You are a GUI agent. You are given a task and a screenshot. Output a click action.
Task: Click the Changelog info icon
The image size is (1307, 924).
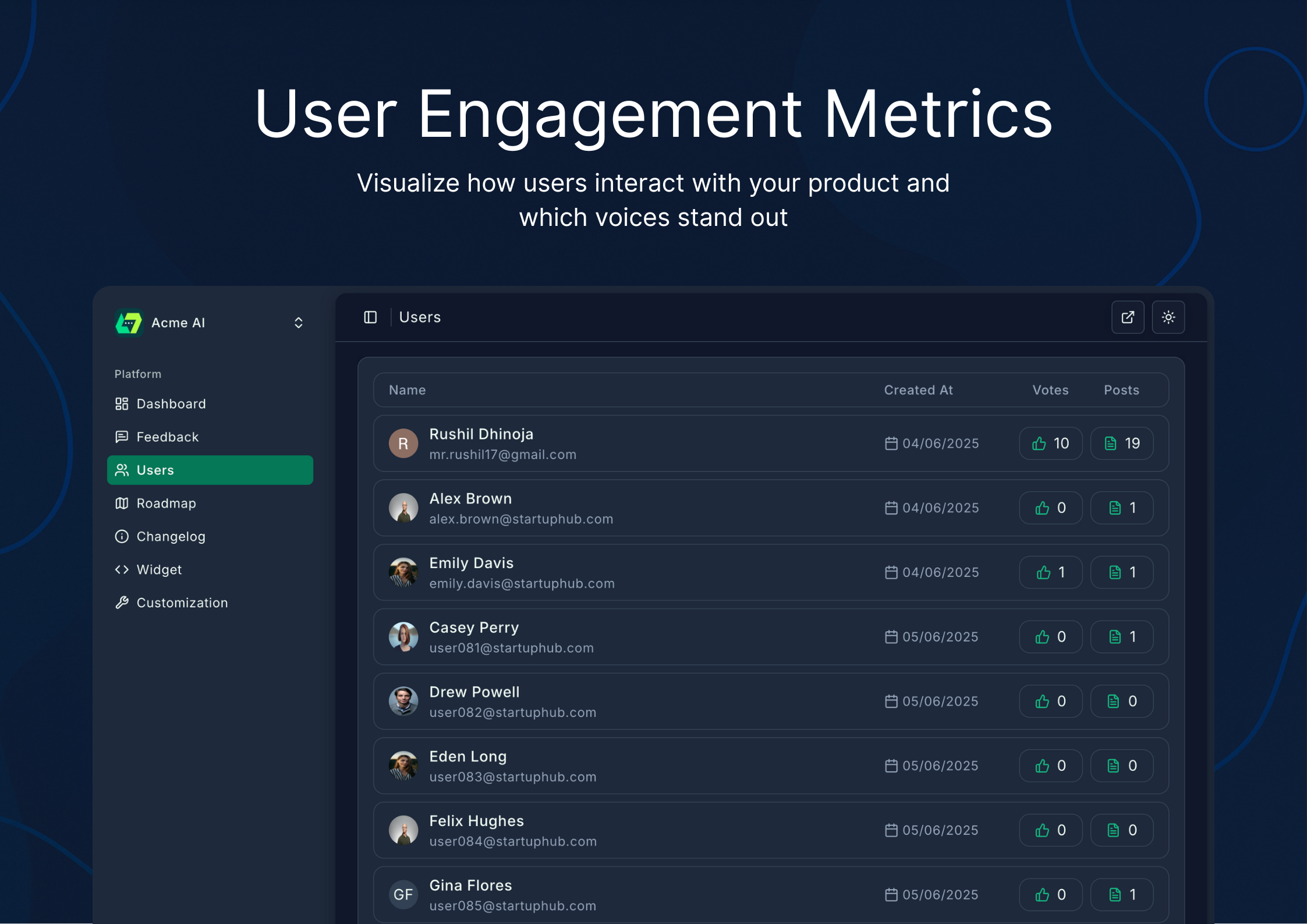click(122, 537)
